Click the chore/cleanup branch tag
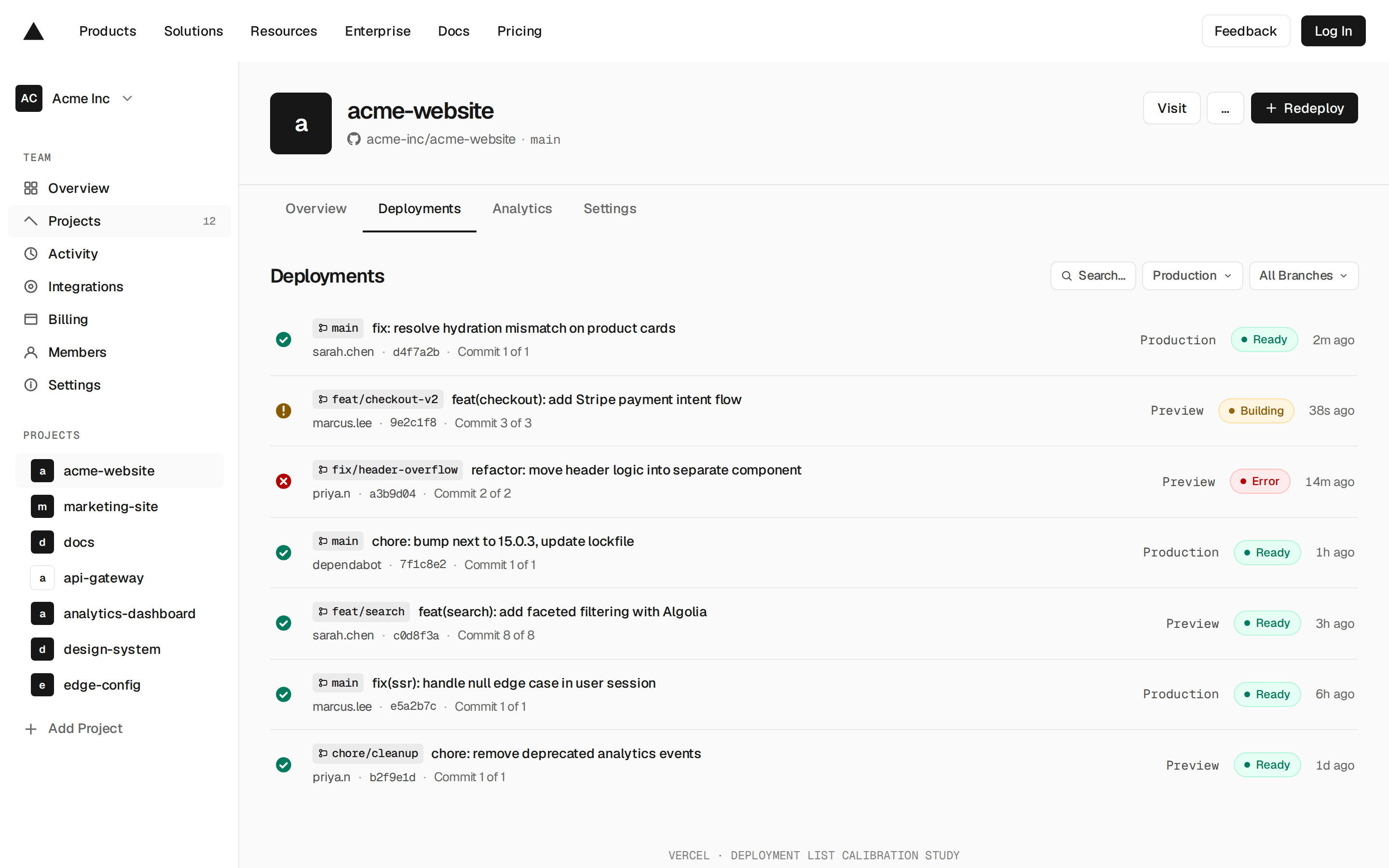This screenshot has width=1389, height=868. [x=368, y=753]
